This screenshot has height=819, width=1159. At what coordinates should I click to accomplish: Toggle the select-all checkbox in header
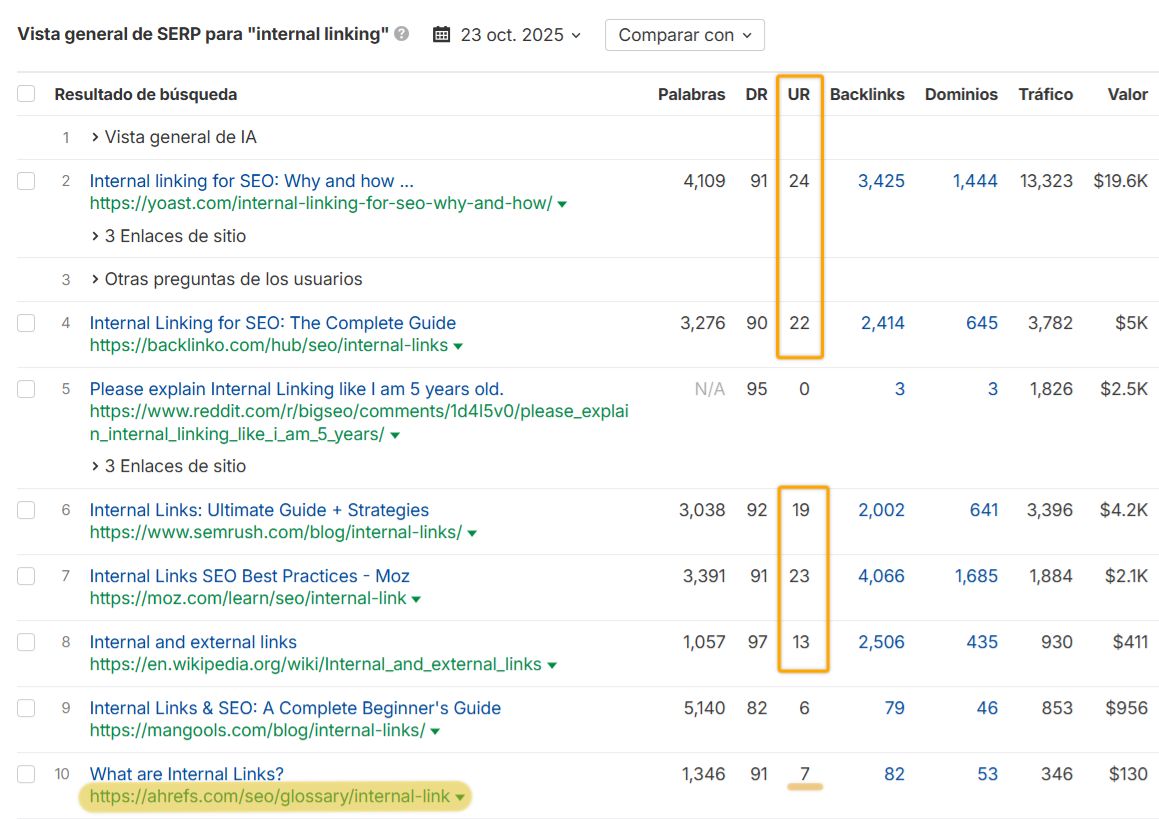tap(26, 92)
